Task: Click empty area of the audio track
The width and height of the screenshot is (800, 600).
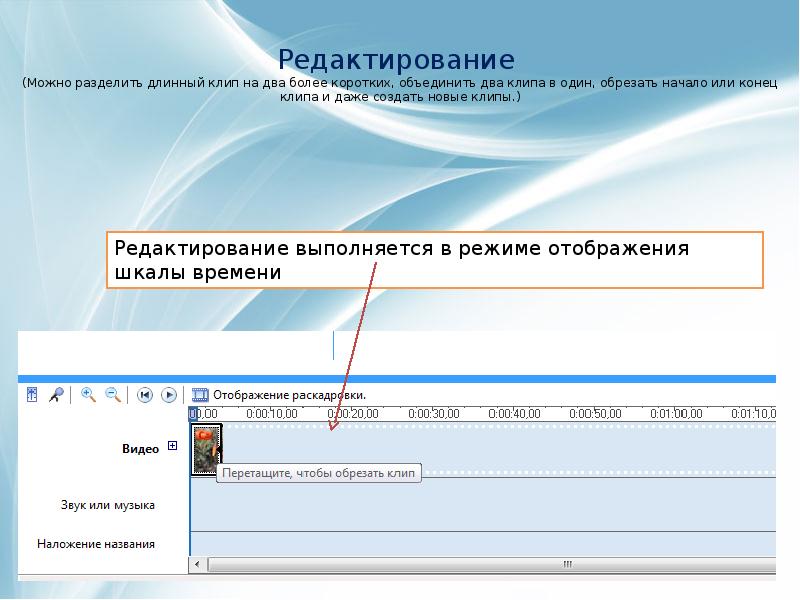Action: [480, 505]
